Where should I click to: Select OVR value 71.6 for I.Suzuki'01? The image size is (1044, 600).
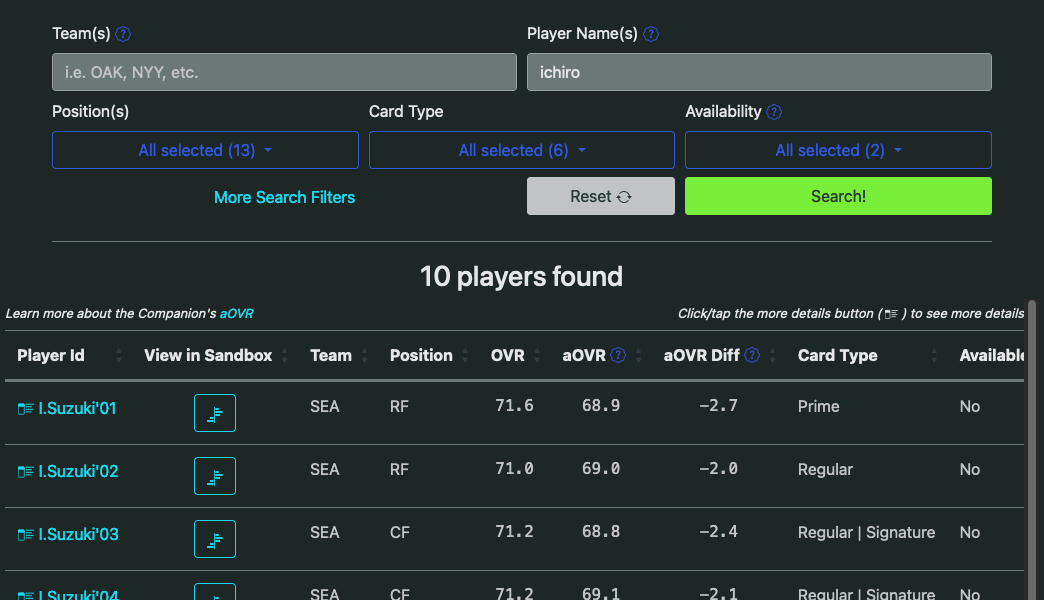(x=514, y=406)
